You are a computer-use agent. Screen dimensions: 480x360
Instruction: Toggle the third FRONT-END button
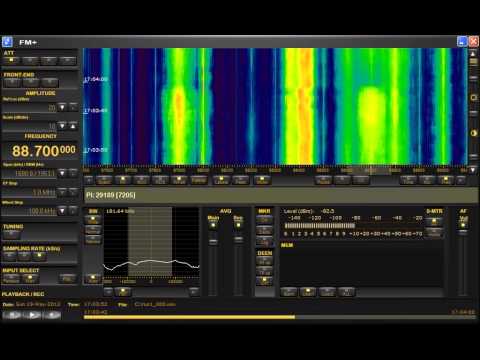tap(50, 83)
